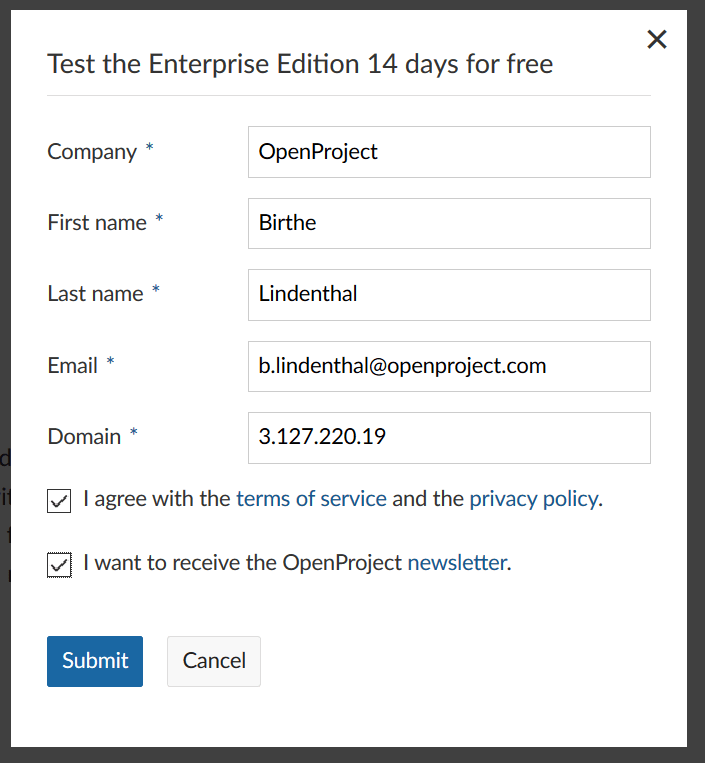
Task: Click the Domain label text
Action: tap(84, 437)
